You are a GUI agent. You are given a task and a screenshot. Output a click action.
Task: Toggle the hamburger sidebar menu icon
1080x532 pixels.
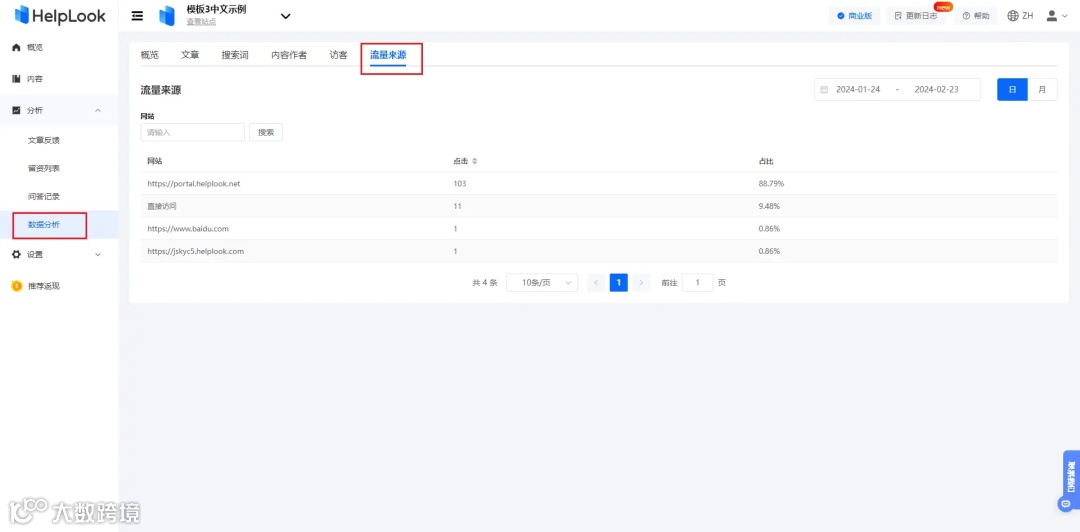pyautogui.click(x=138, y=16)
